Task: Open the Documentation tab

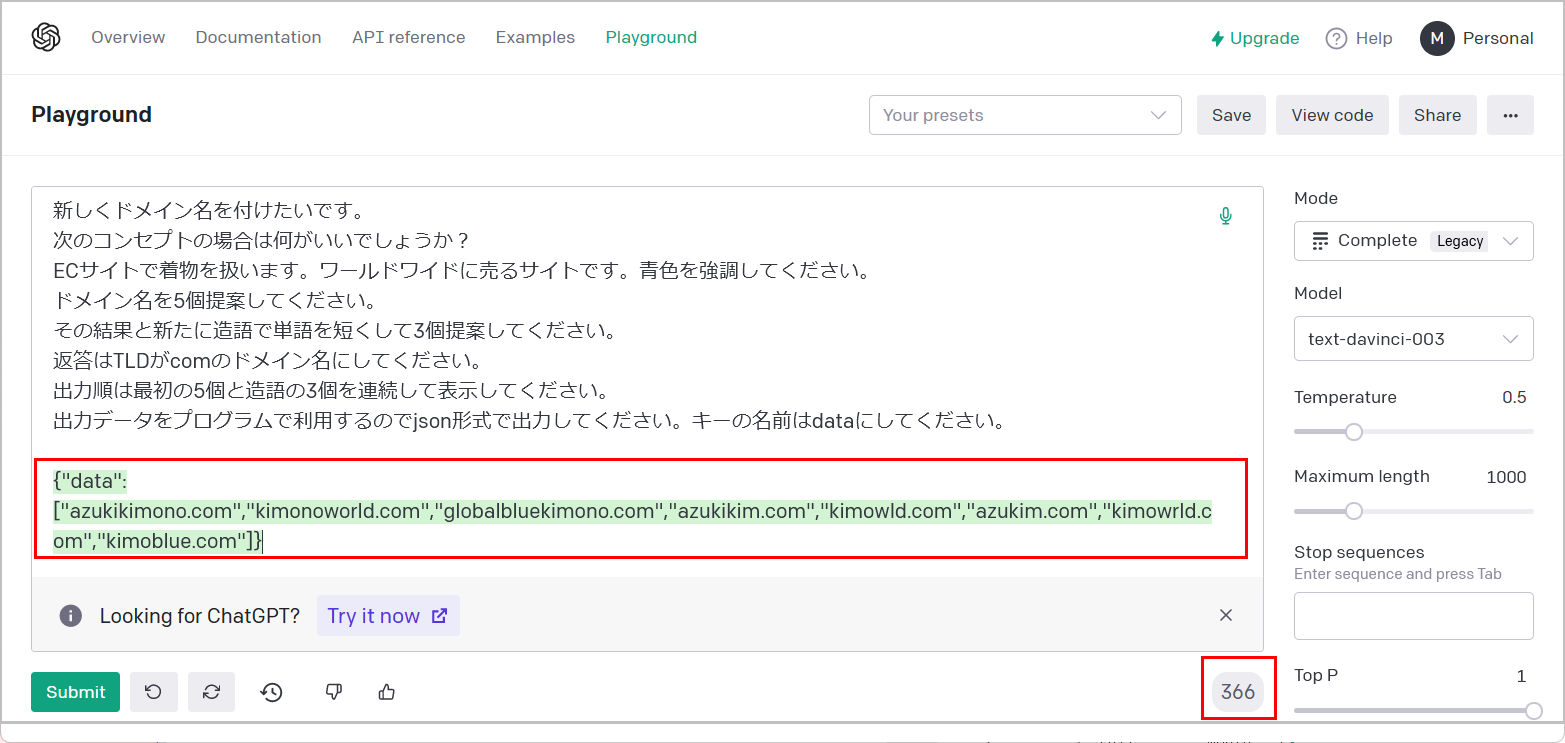Action: tap(258, 37)
